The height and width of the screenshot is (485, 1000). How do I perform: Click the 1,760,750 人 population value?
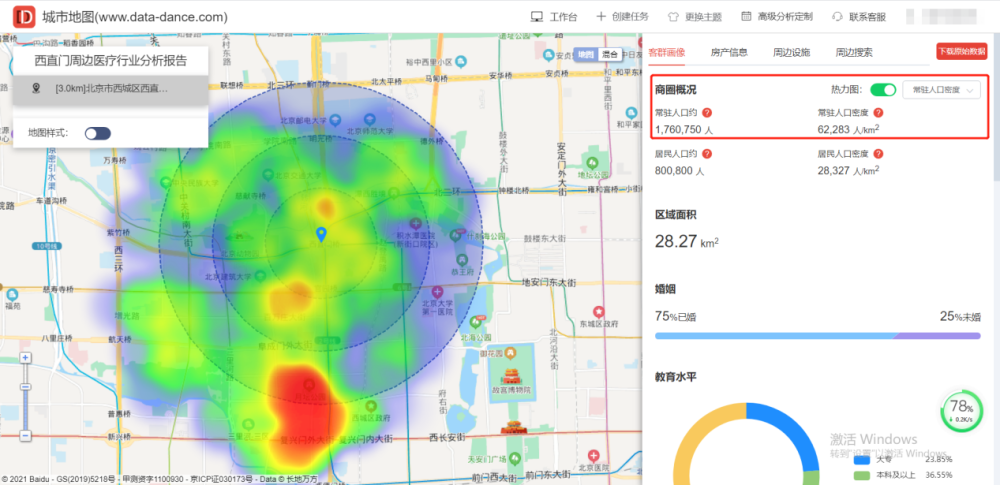683,130
